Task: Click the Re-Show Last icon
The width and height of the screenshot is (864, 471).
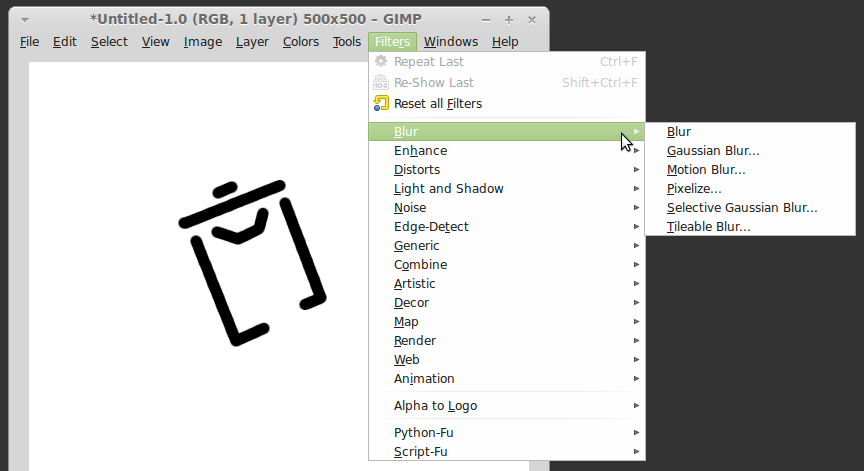Action: click(x=381, y=82)
